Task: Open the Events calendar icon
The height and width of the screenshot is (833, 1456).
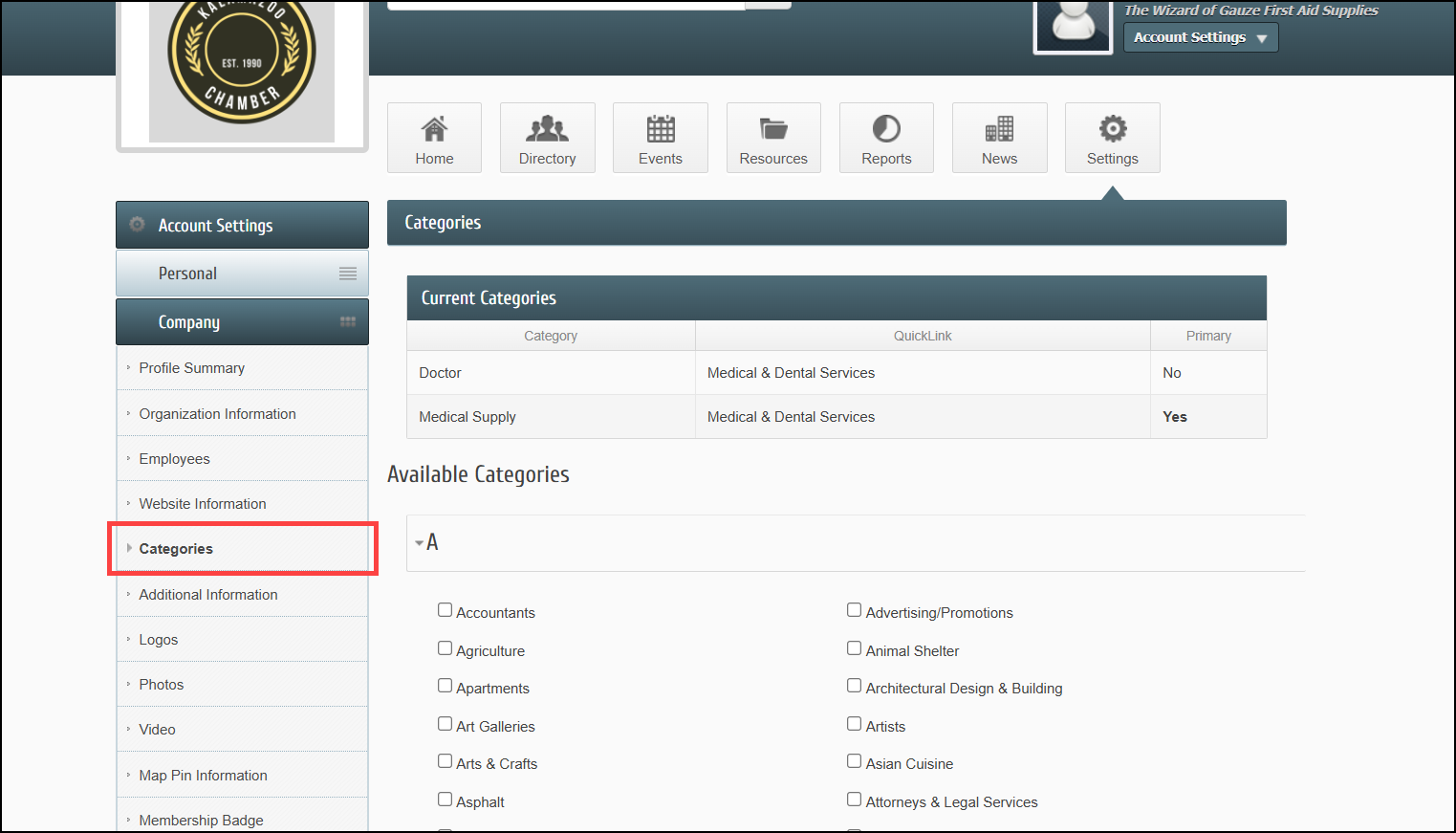Action: (661, 129)
